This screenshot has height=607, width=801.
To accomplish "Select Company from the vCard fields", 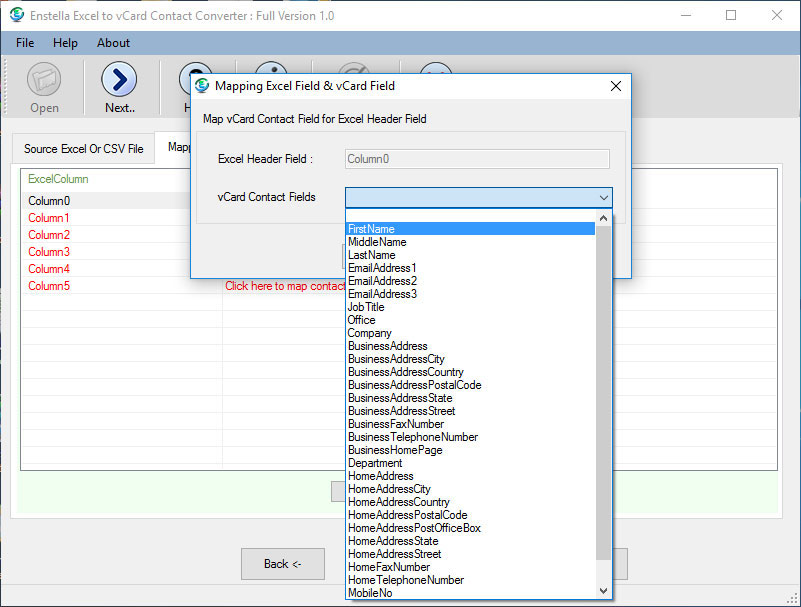I will pyautogui.click(x=369, y=333).
